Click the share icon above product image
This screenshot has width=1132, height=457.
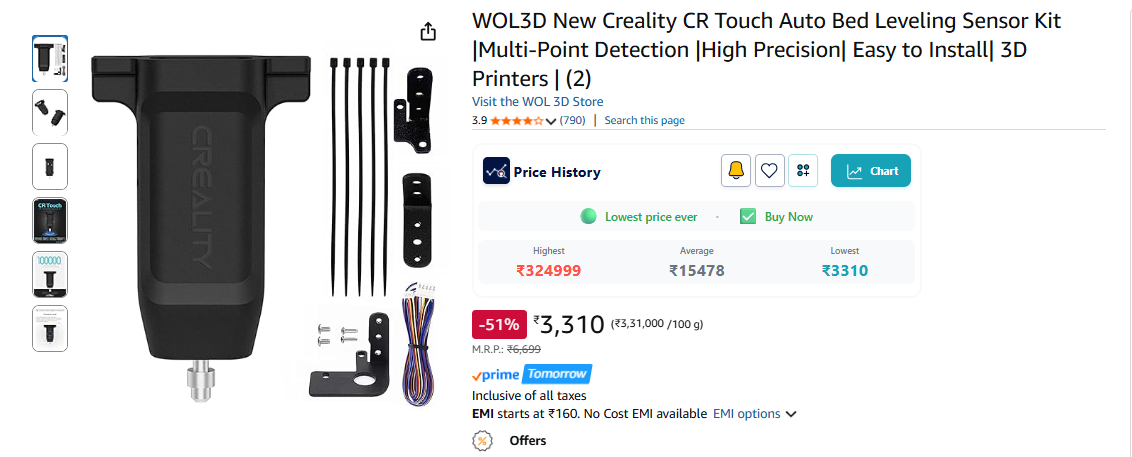(x=428, y=32)
